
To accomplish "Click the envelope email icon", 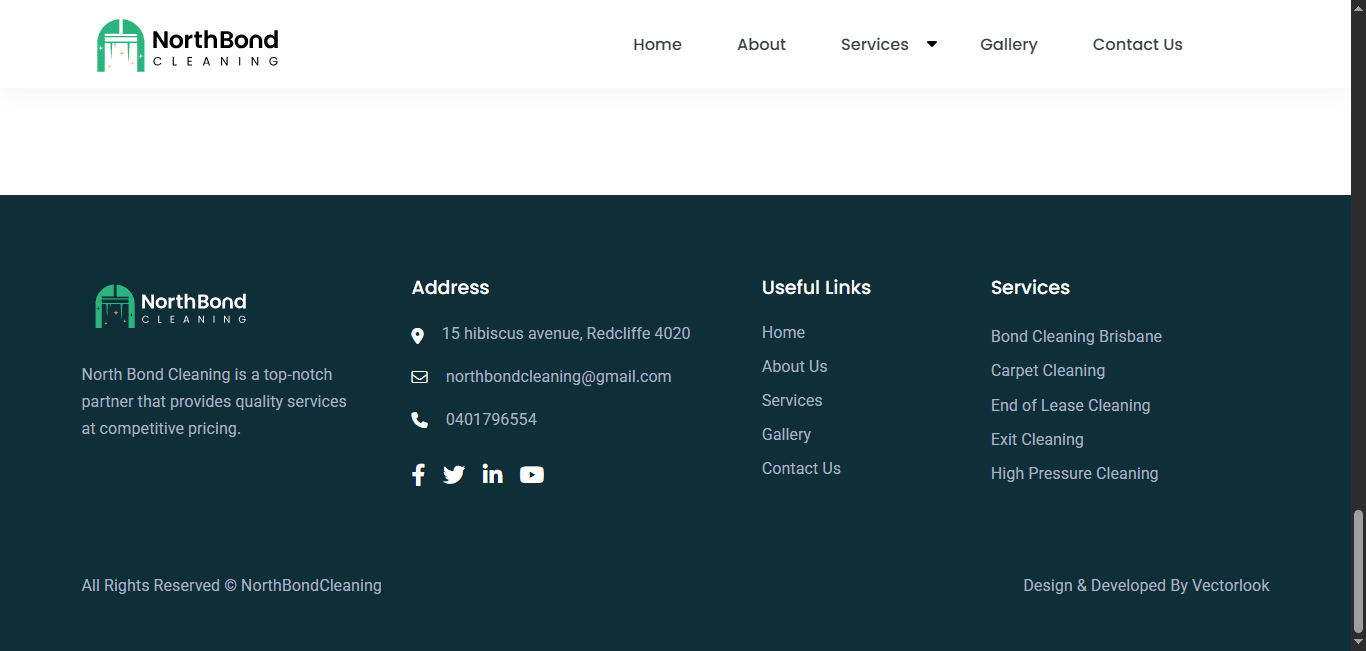I will [x=419, y=377].
